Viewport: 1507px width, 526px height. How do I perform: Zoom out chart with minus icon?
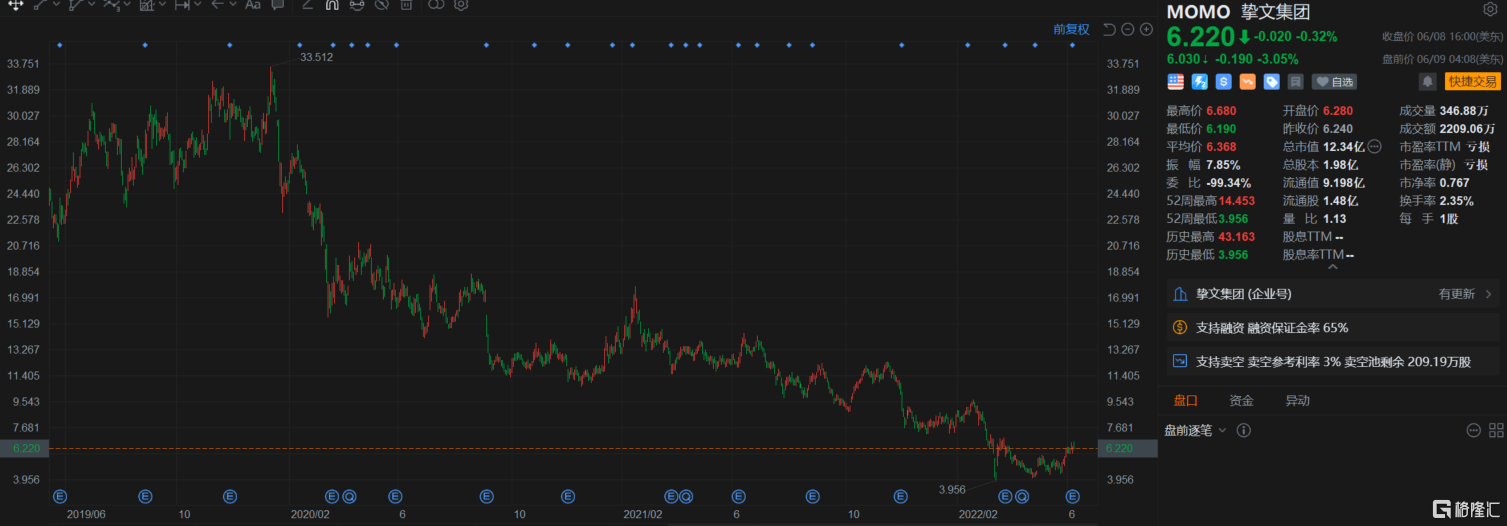[1128, 30]
